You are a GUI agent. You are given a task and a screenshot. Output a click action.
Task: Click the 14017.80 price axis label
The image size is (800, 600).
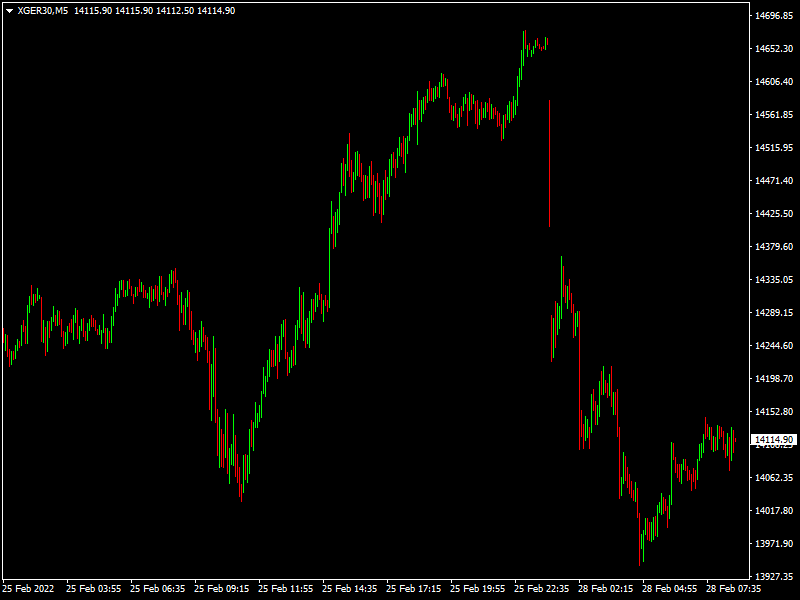(774, 511)
